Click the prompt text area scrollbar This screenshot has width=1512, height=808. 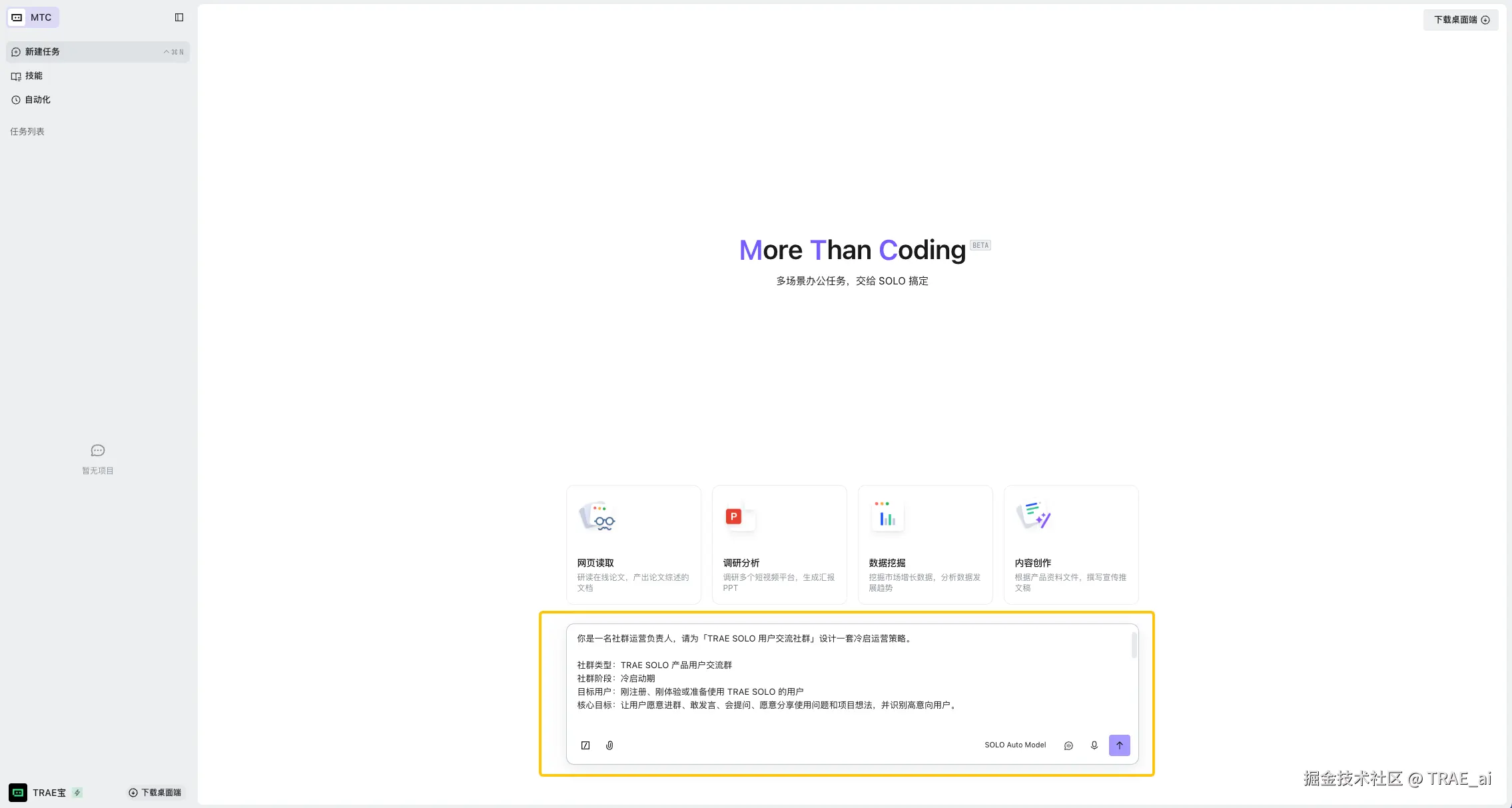point(1134,645)
